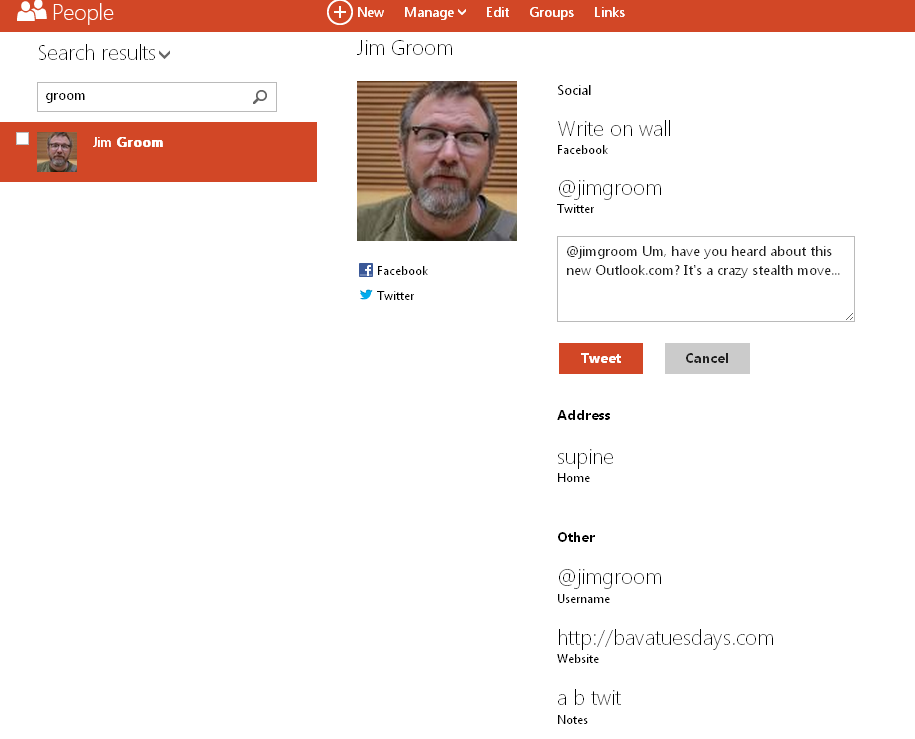This screenshot has height=739, width=915.
Task: Click inside the tweet message text box
Action: click(x=705, y=279)
